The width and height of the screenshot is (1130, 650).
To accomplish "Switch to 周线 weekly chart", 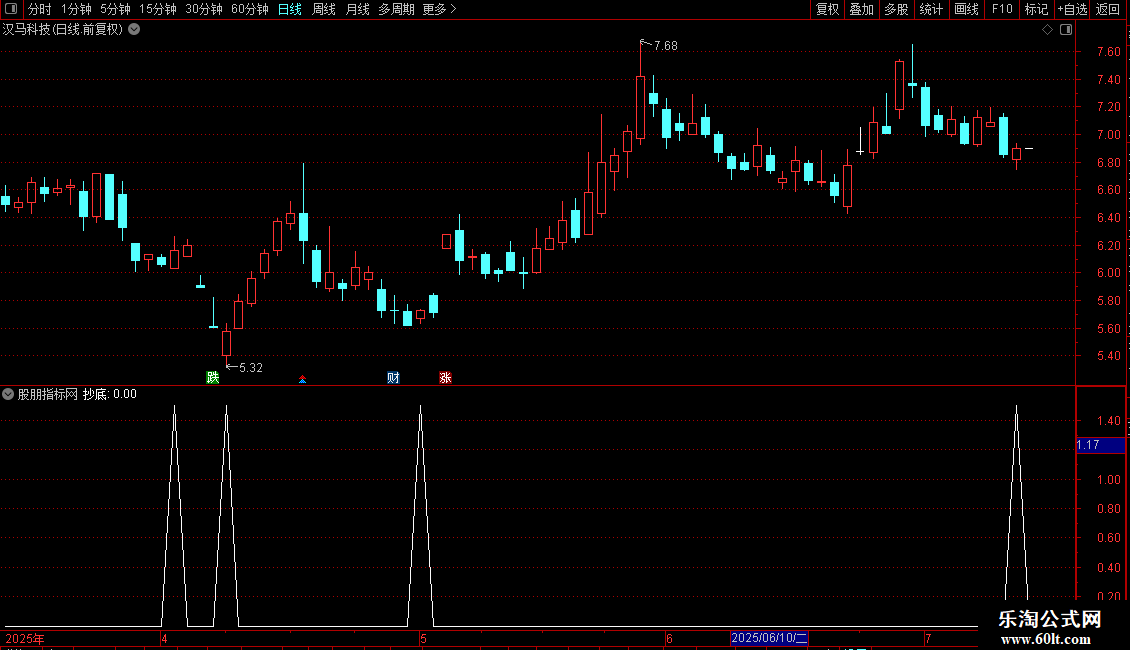I will point(324,9).
